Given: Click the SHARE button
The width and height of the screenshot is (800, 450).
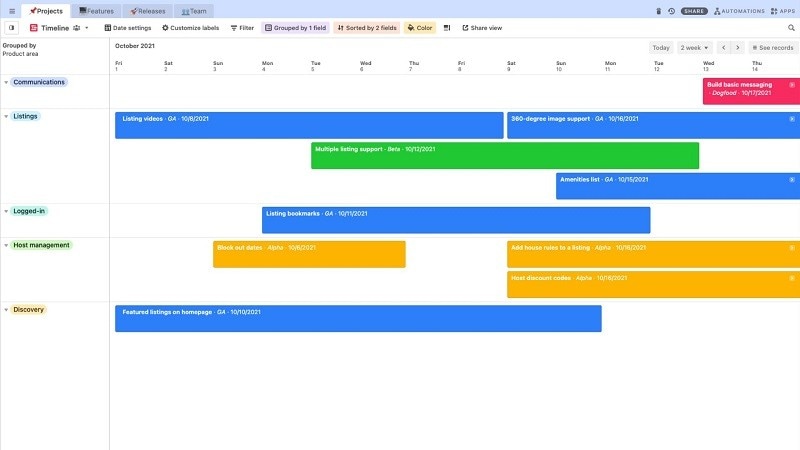Looking at the screenshot, I should pyautogui.click(x=694, y=11).
